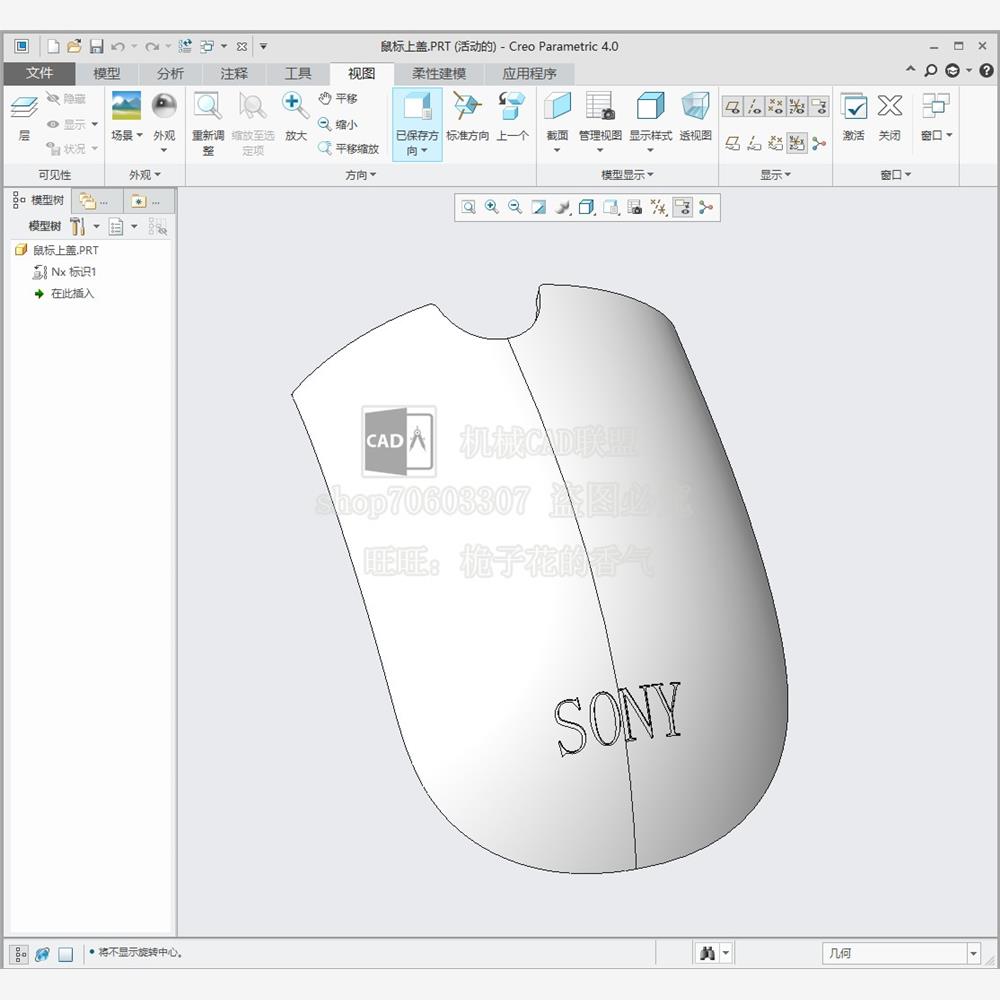The image size is (1000, 1000).
Task: Click 放大 zoom in icon
Action: click(x=295, y=106)
